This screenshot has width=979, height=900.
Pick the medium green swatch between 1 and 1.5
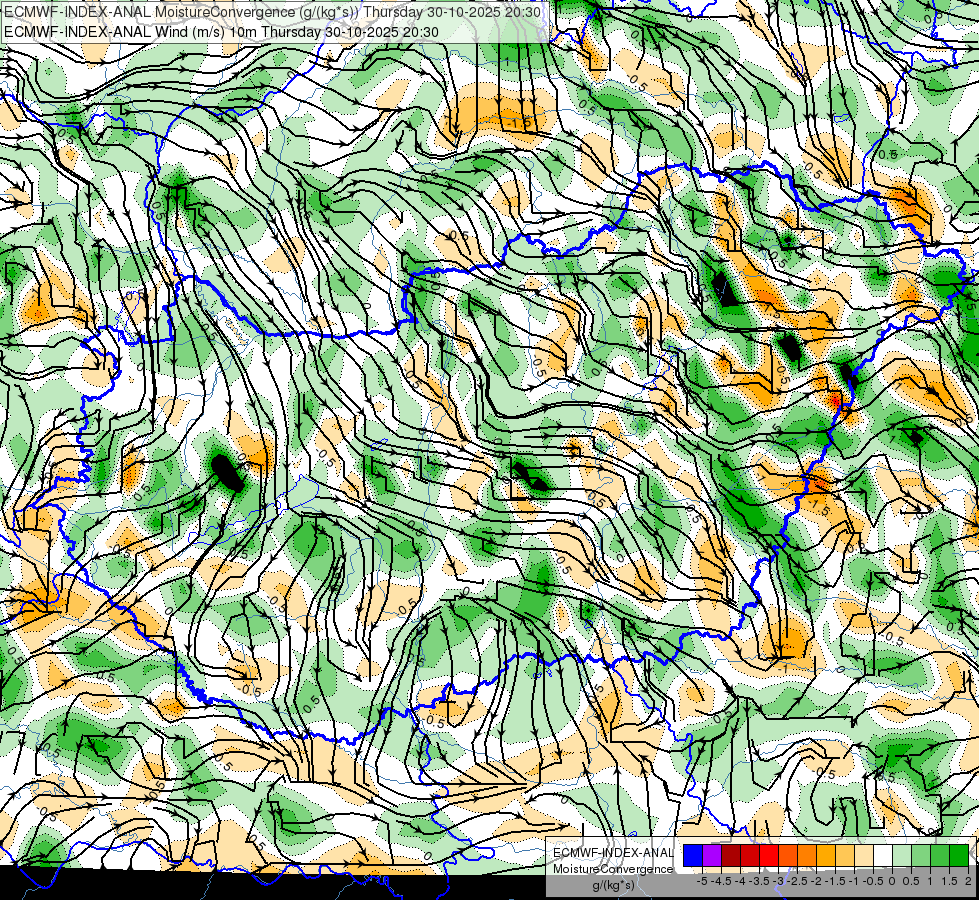pos(940,856)
